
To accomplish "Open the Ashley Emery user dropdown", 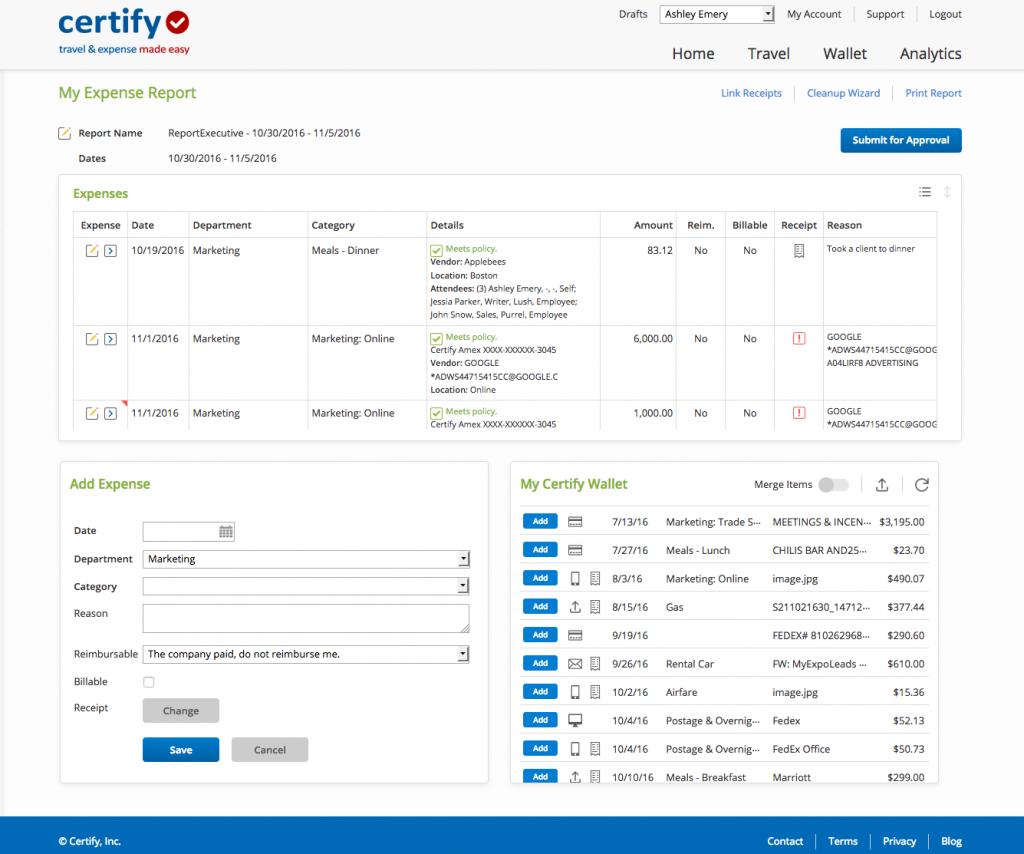I will (x=716, y=13).
